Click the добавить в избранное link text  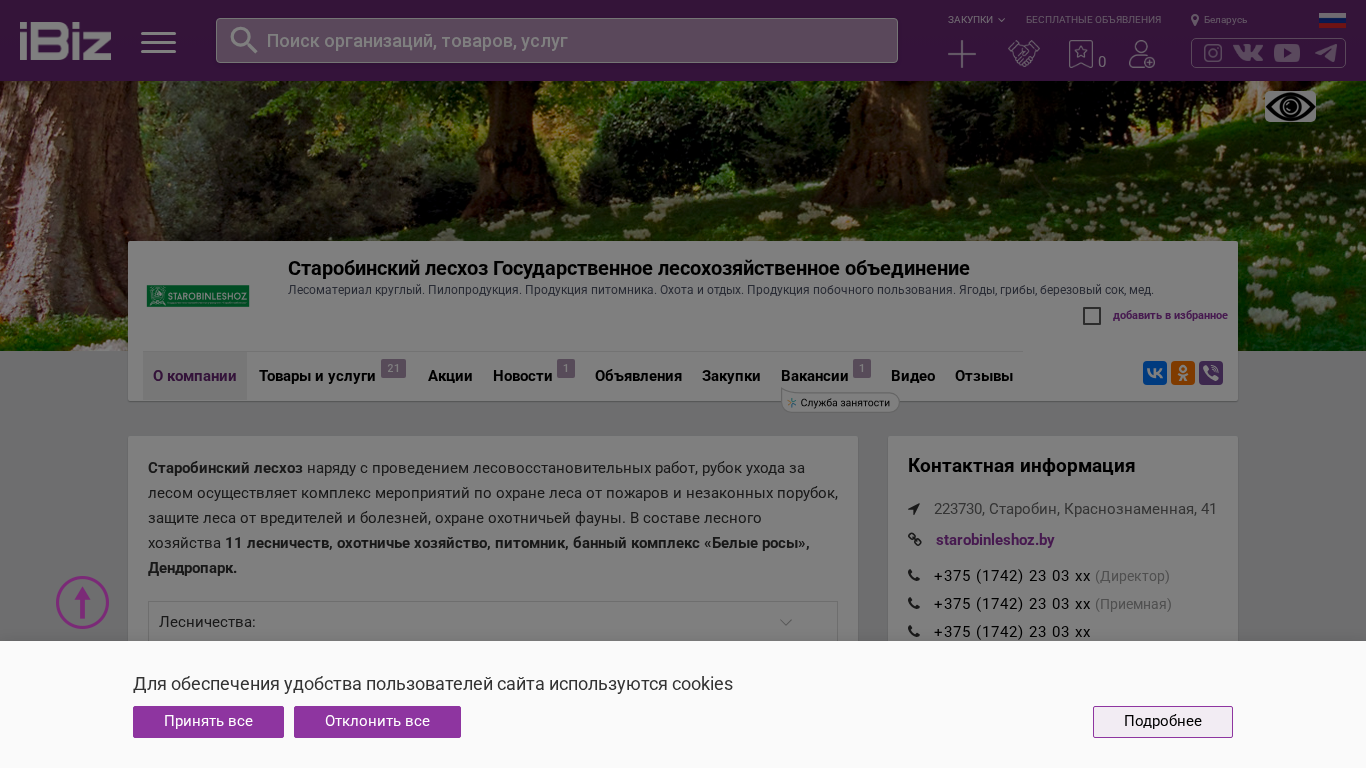[x=1170, y=316]
